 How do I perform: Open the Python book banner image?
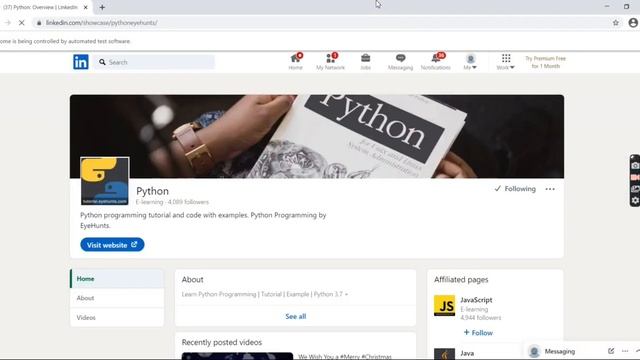click(x=317, y=136)
